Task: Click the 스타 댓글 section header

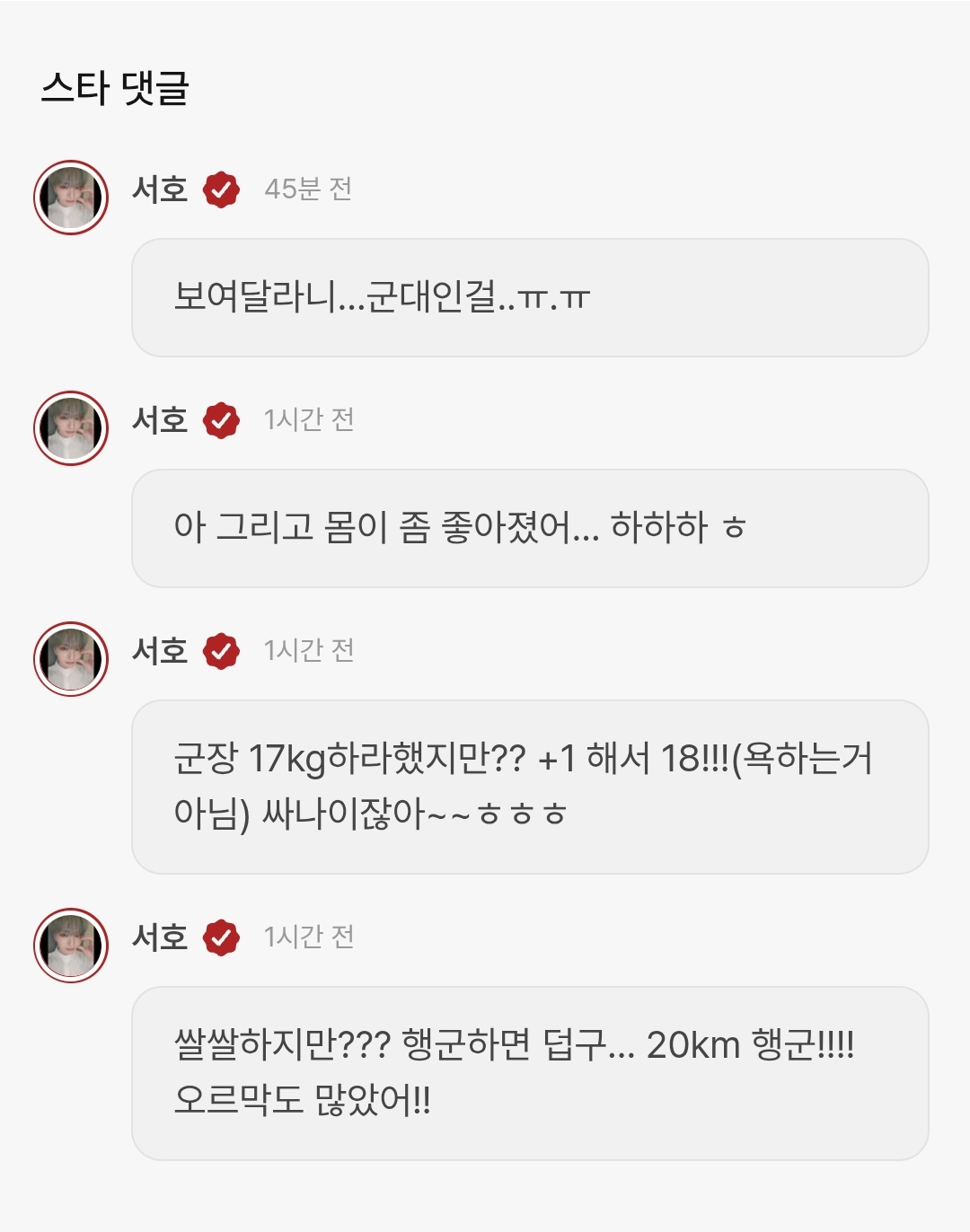Action: (x=115, y=88)
